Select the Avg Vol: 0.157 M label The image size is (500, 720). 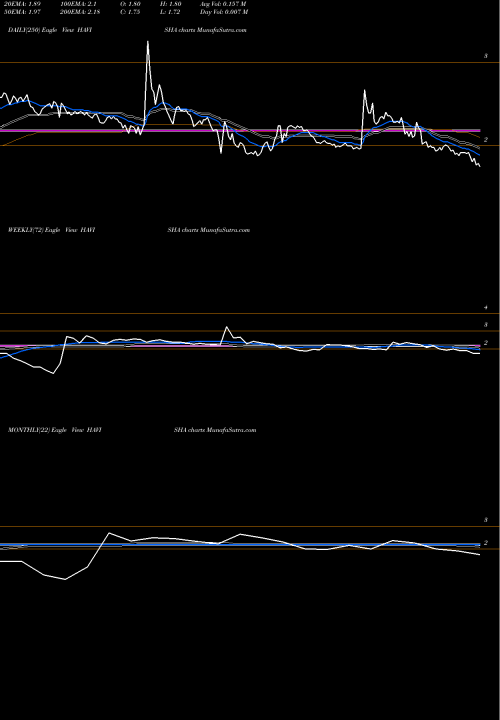(223, 4)
